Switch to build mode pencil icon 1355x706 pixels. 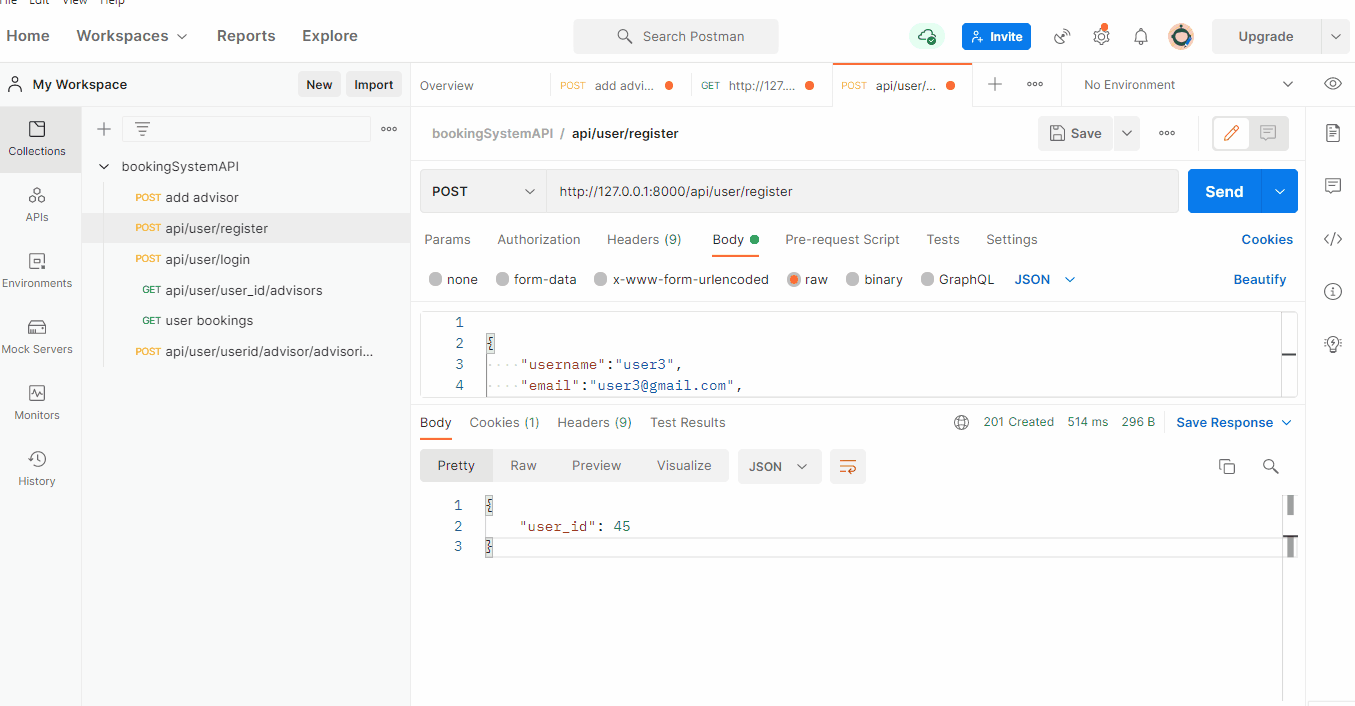pyautogui.click(x=1232, y=133)
